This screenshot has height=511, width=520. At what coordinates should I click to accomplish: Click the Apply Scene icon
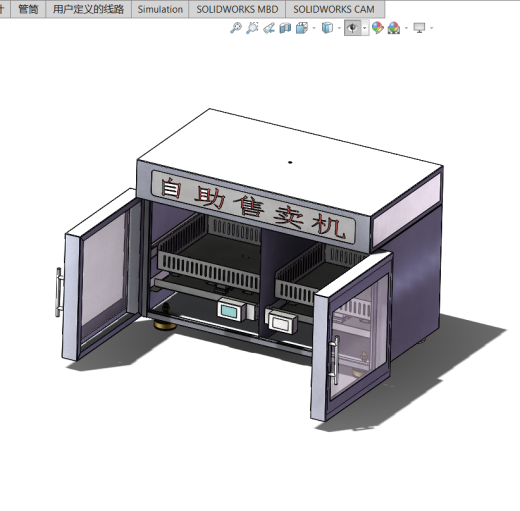click(394, 28)
